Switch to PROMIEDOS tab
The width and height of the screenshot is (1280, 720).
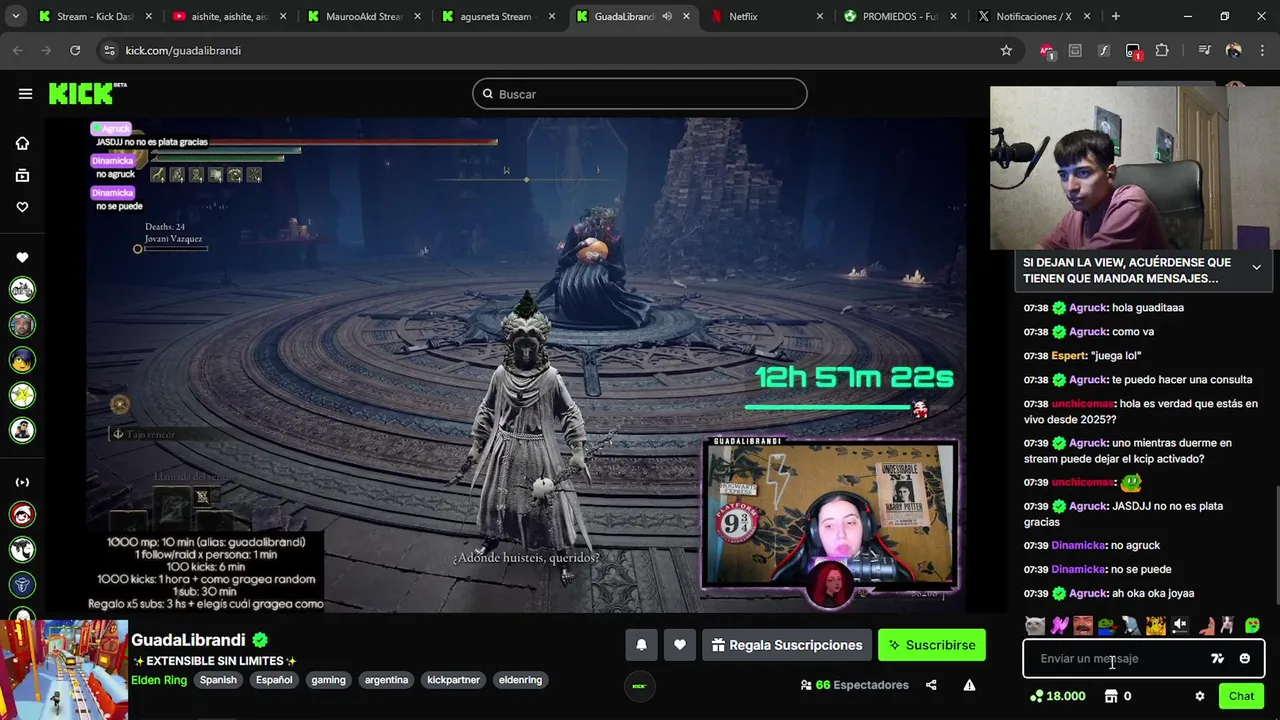coord(900,16)
